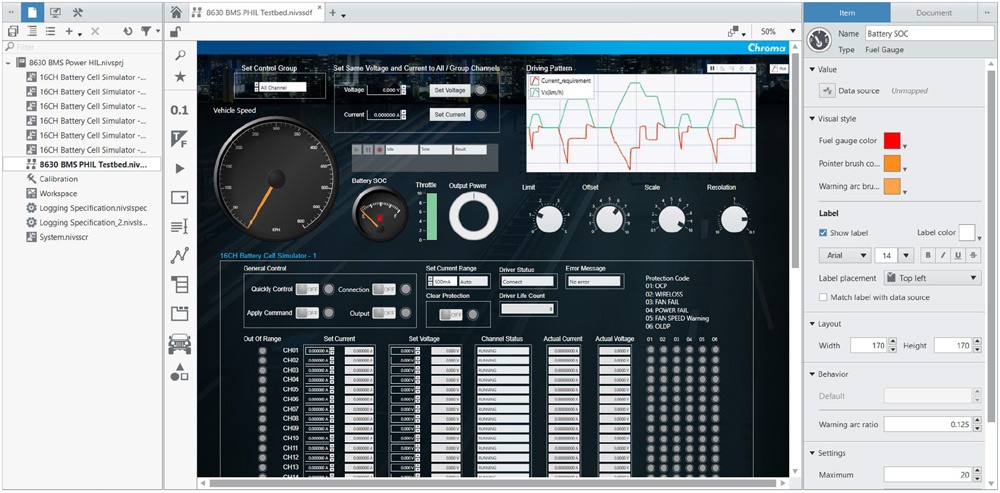Select the favorites star palette icon
Screen dimensions: 1000x493
(179, 77)
